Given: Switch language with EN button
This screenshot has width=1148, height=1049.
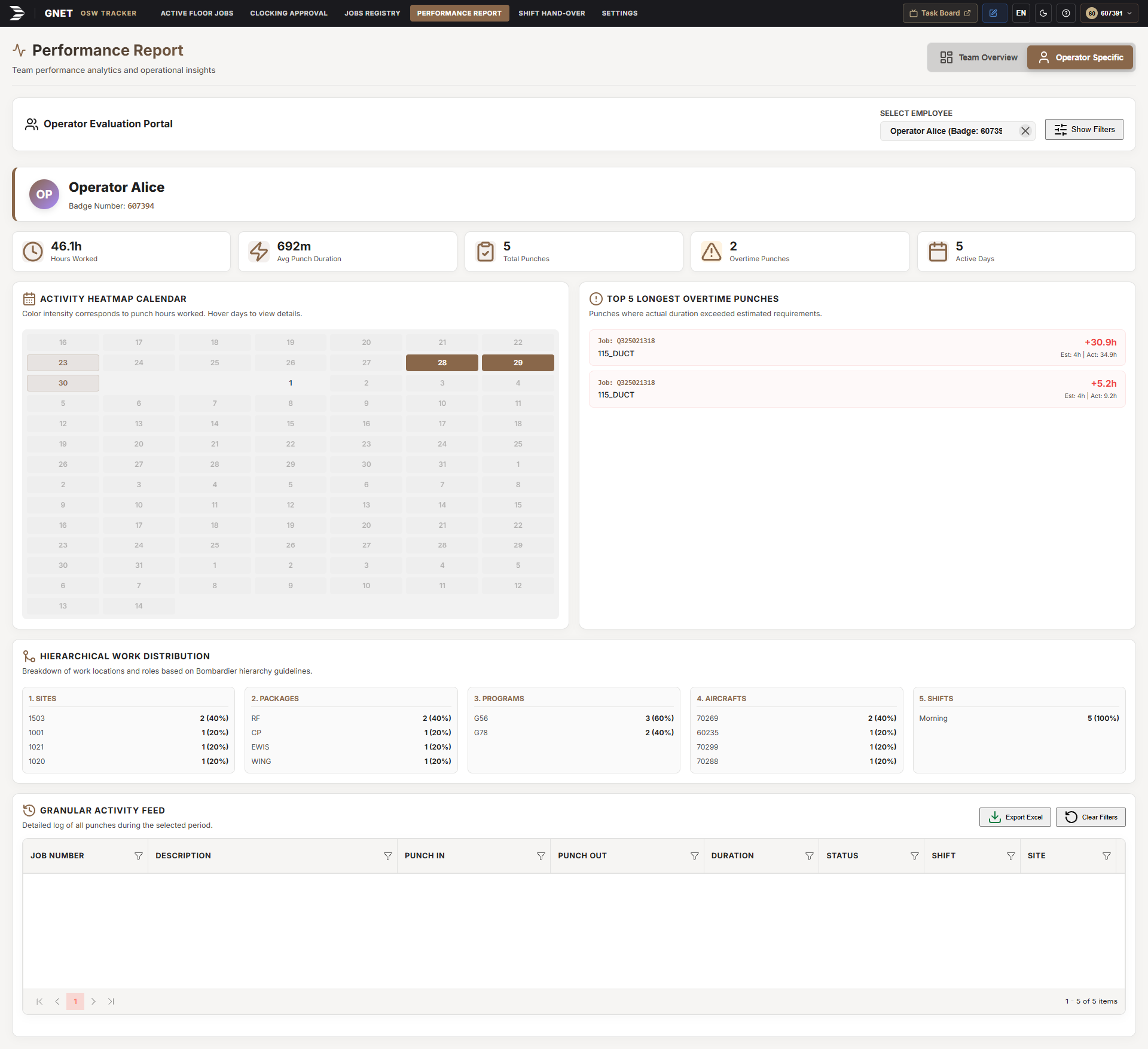Looking at the screenshot, I should 1021,13.
